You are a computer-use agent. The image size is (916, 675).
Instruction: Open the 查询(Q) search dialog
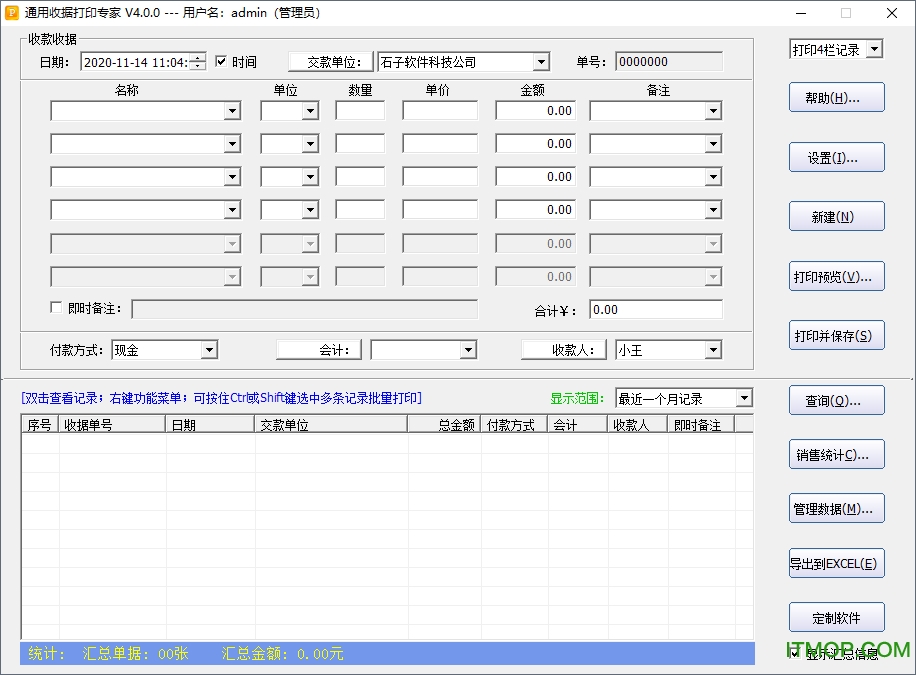836,399
